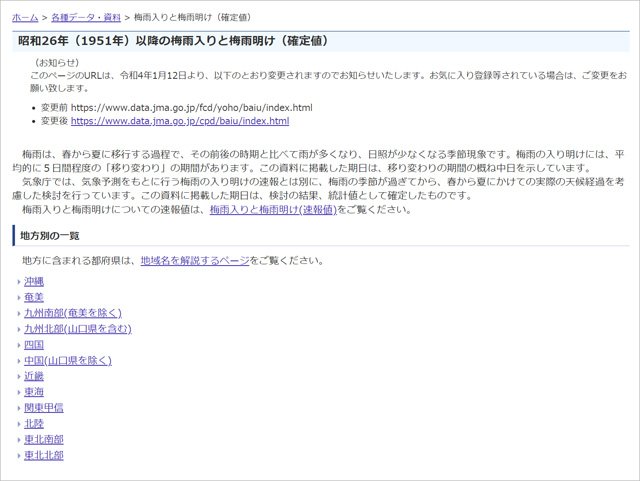Select the 沖縄 region link
This screenshot has width=640, height=481.
34,282
